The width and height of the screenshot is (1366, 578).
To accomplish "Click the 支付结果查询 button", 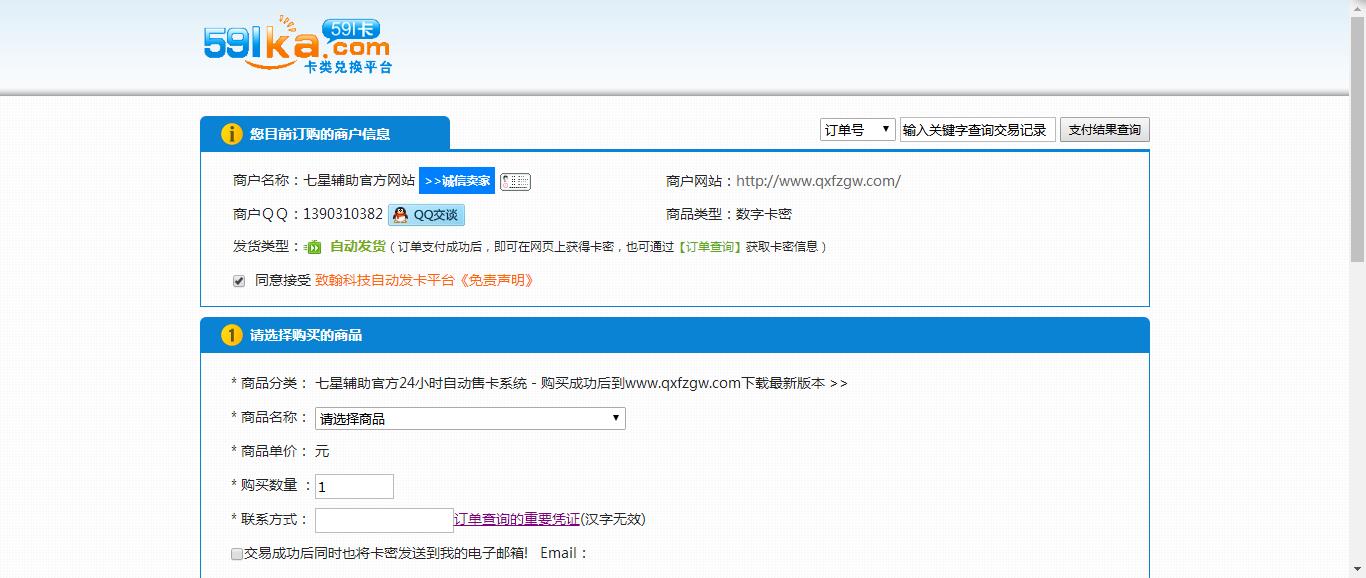I will point(1105,130).
